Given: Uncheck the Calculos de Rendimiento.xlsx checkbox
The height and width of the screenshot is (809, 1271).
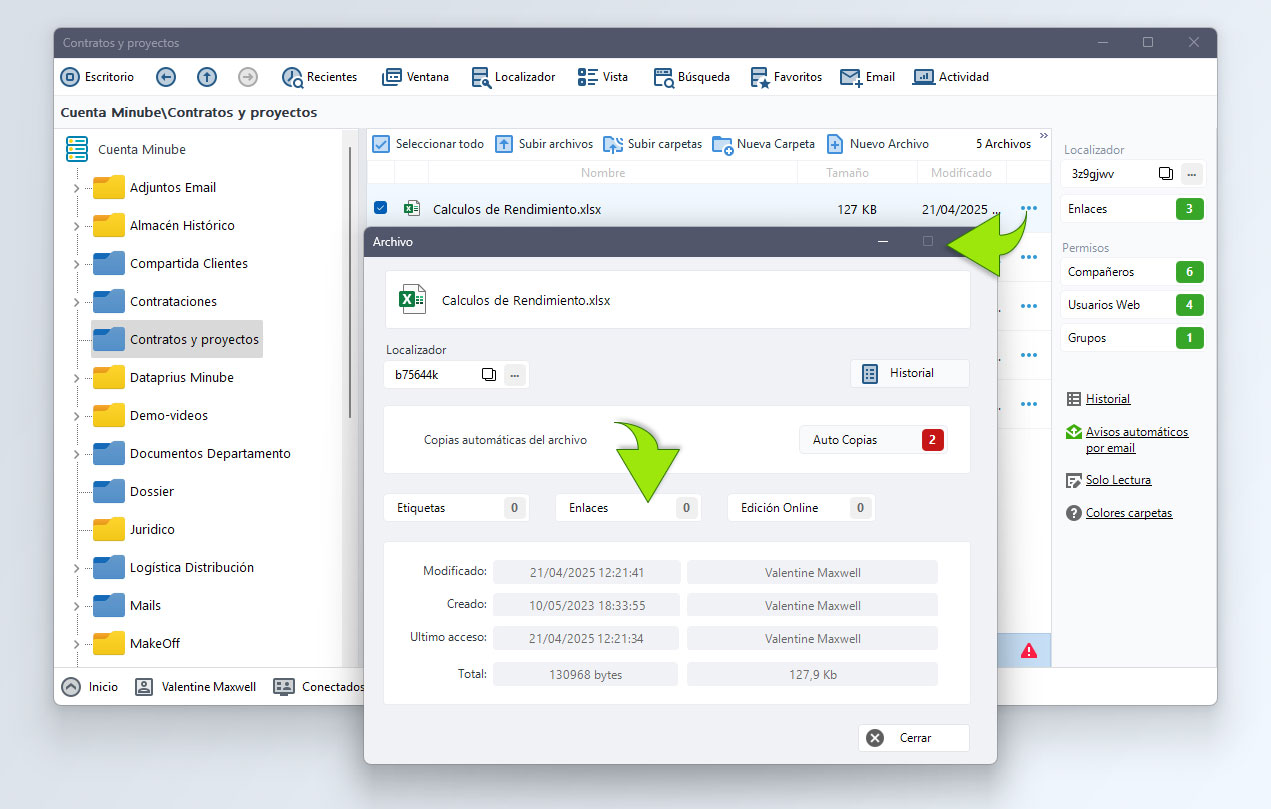Looking at the screenshot, I should (x=380, y=209).
